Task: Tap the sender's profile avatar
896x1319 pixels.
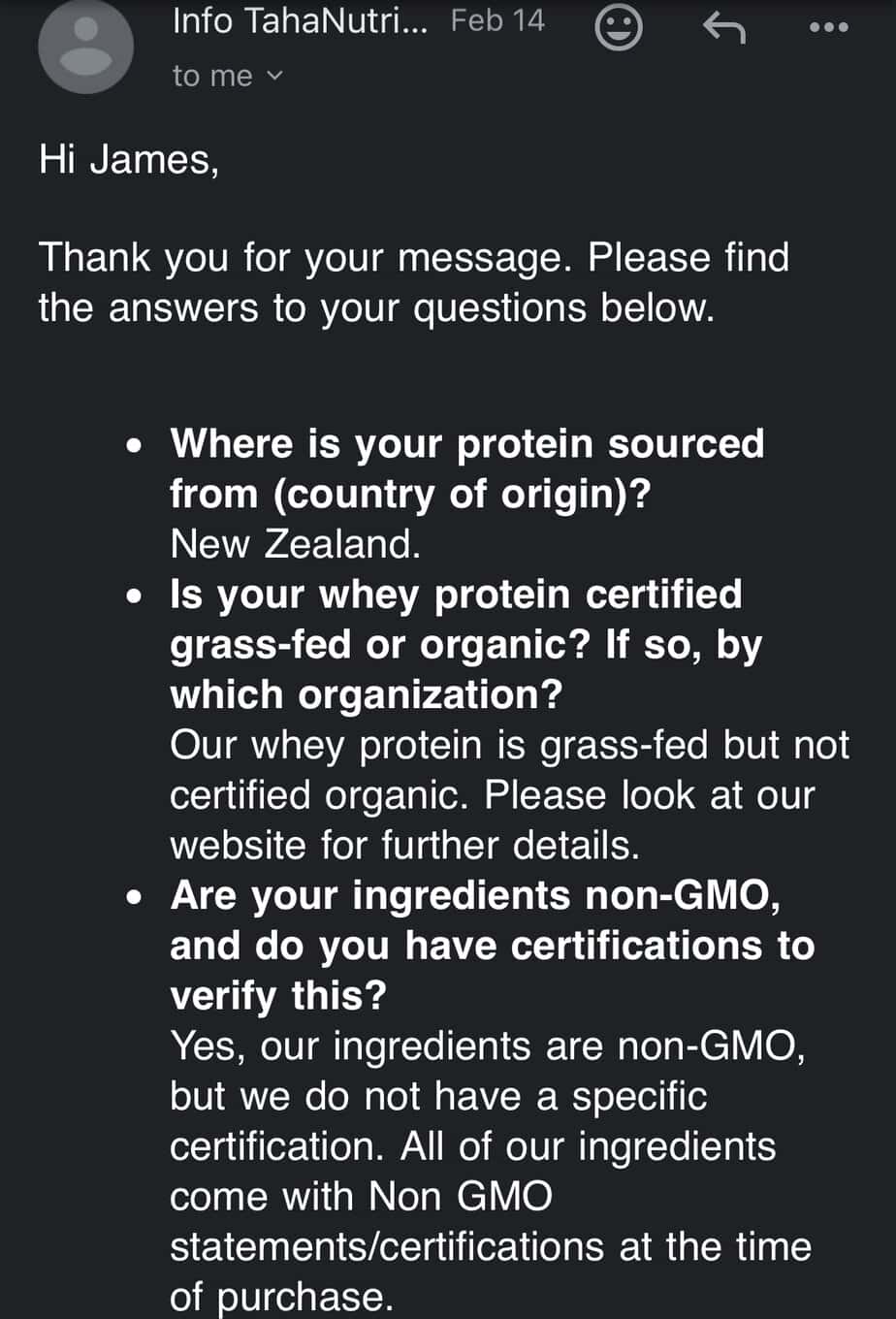Action: 85,46
